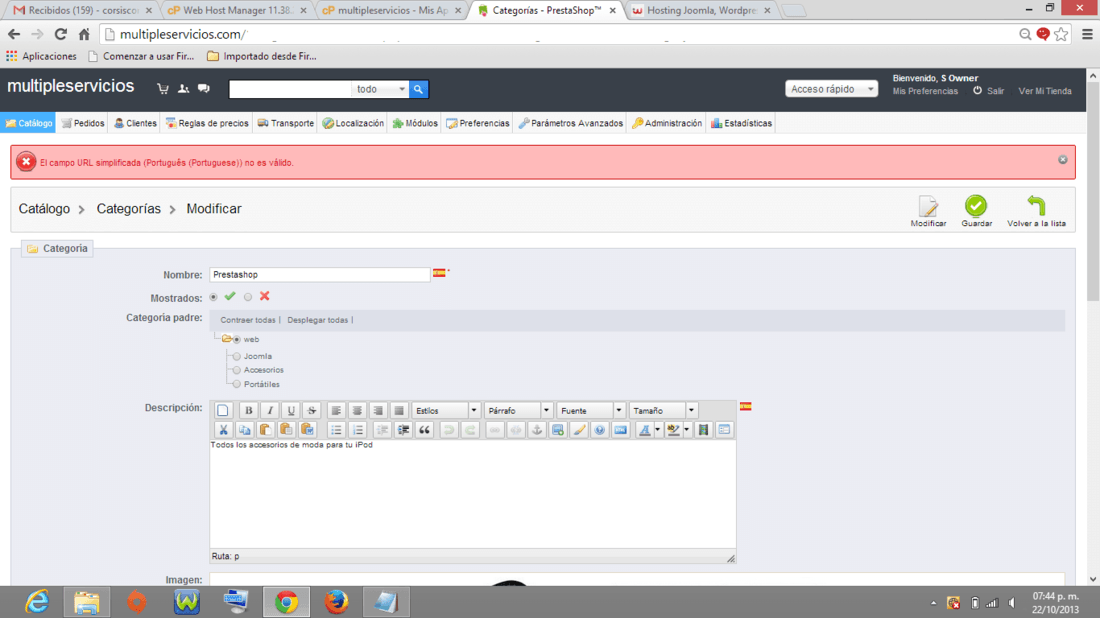Select the Mostrados no radio button
This screenshot has width=1100, height=618.
[x=248, y=297]
